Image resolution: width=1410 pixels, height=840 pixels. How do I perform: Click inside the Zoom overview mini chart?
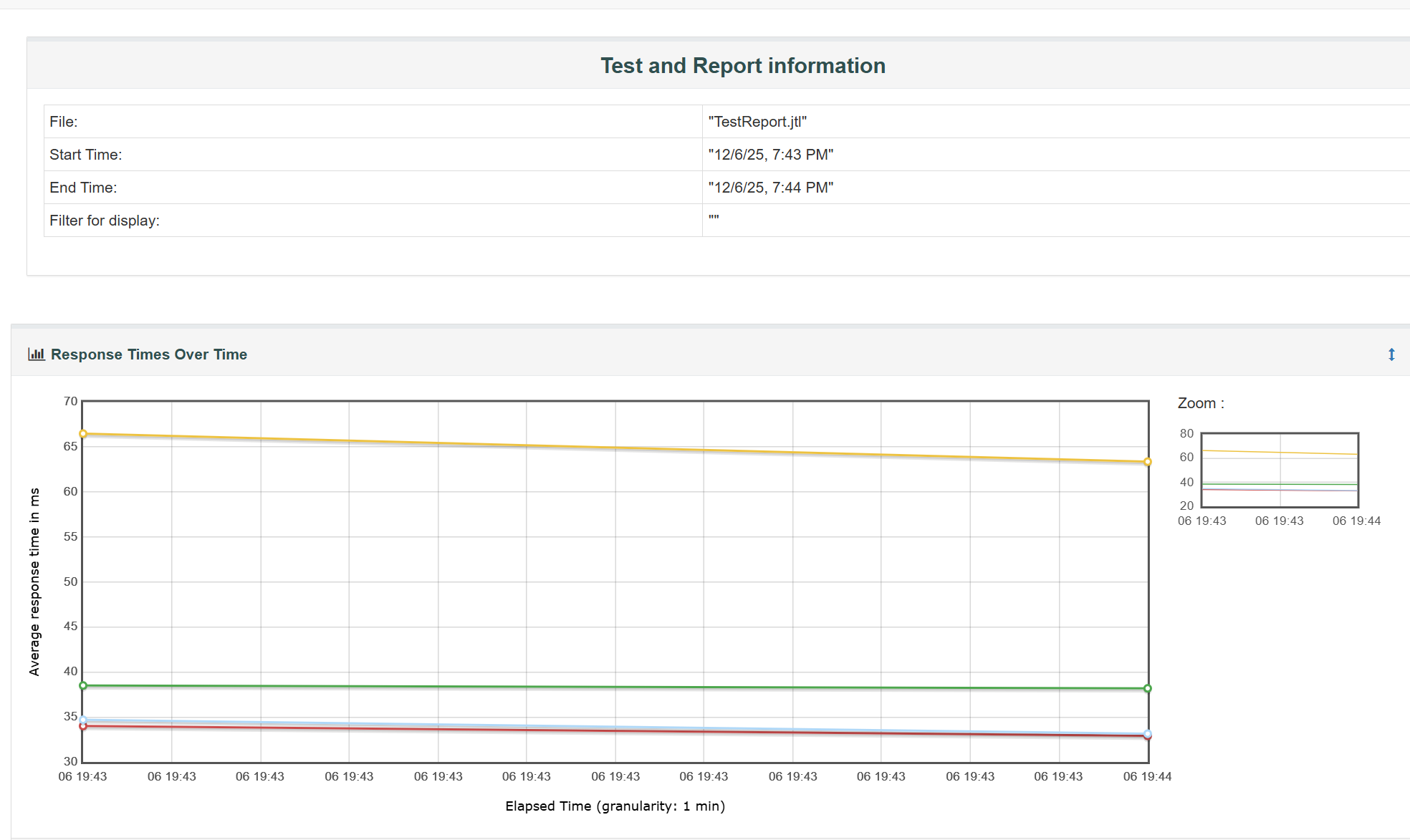1280,470
